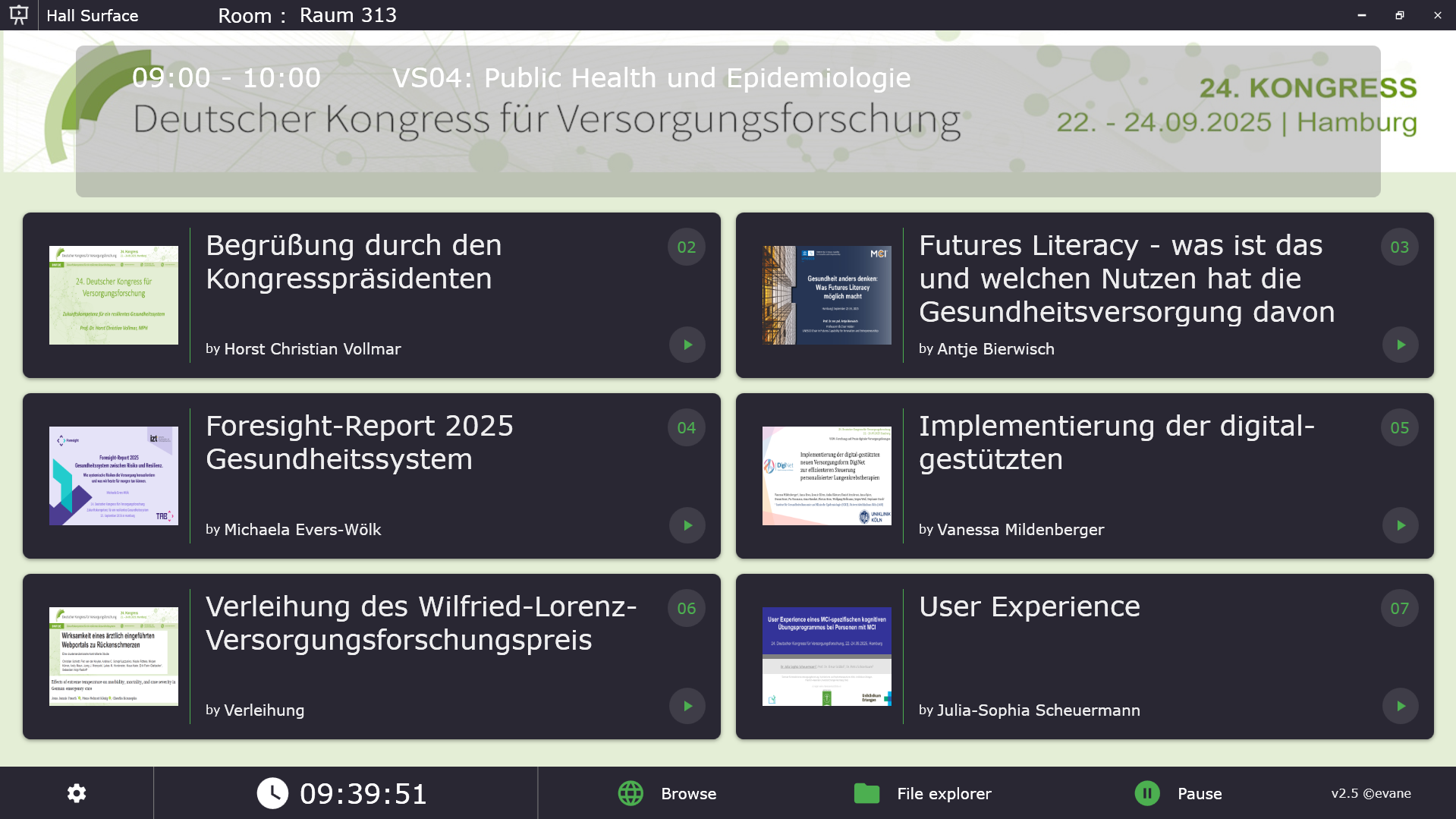Play Begrüßung durch den Kongresspräsidenten presentation

(687, 345)
